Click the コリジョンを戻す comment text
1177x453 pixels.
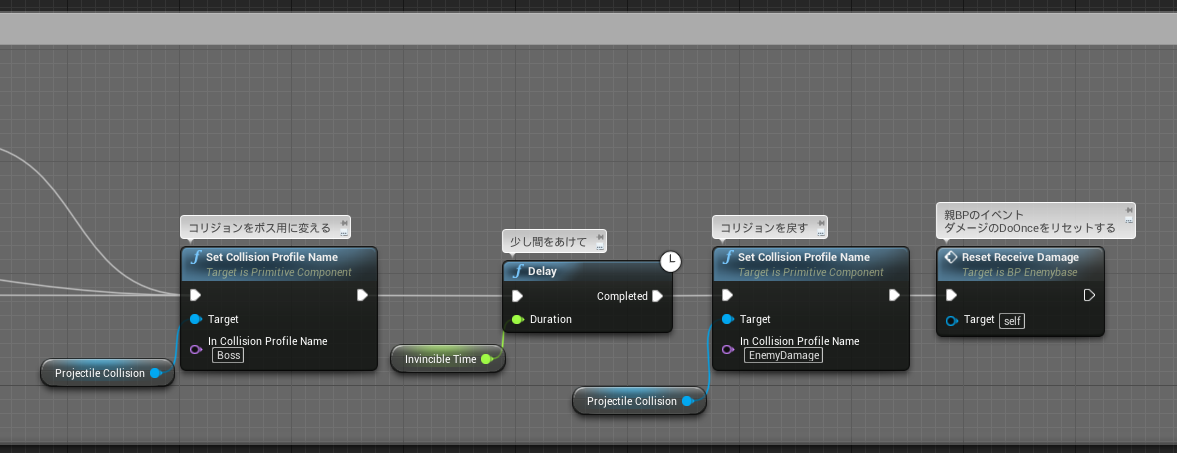[763, 228]
